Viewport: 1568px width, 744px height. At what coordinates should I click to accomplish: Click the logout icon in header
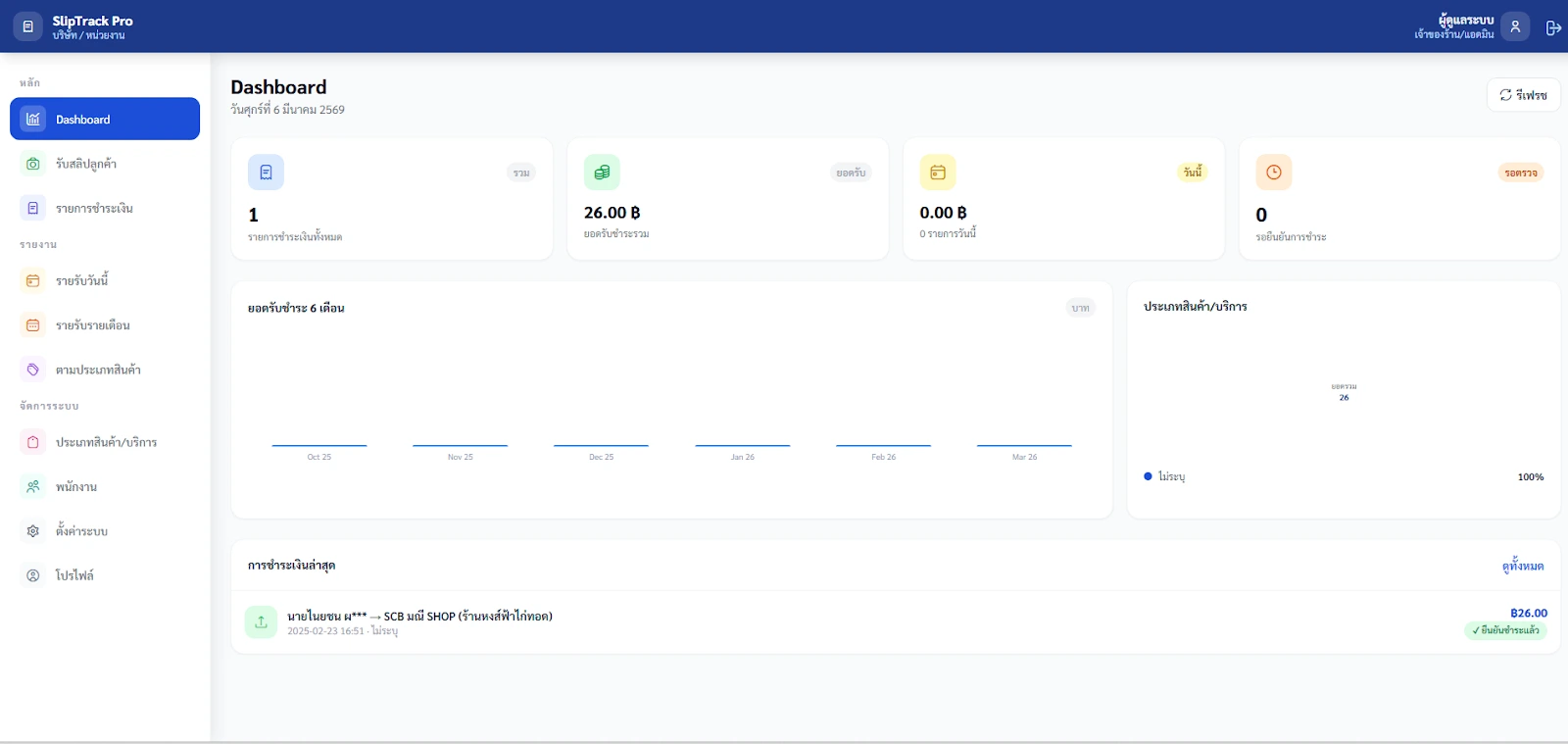click(x=1553, y=27)
